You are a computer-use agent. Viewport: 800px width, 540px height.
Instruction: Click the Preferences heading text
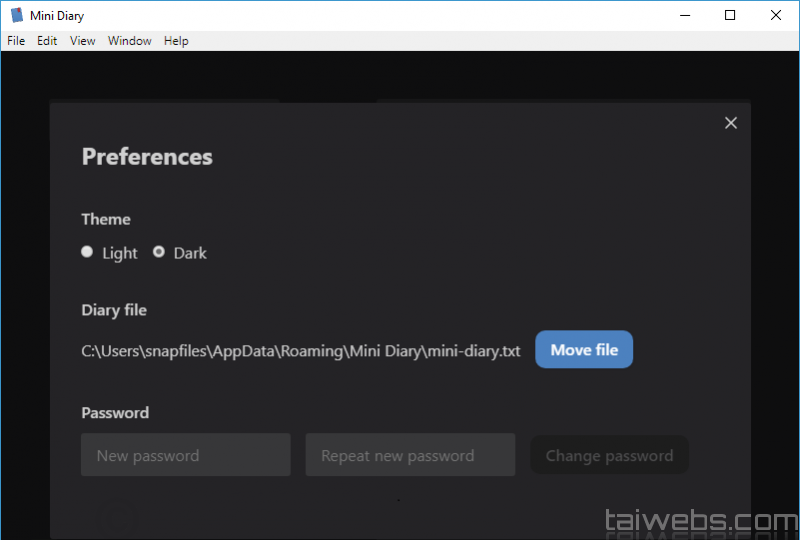[x=147, y=157]
